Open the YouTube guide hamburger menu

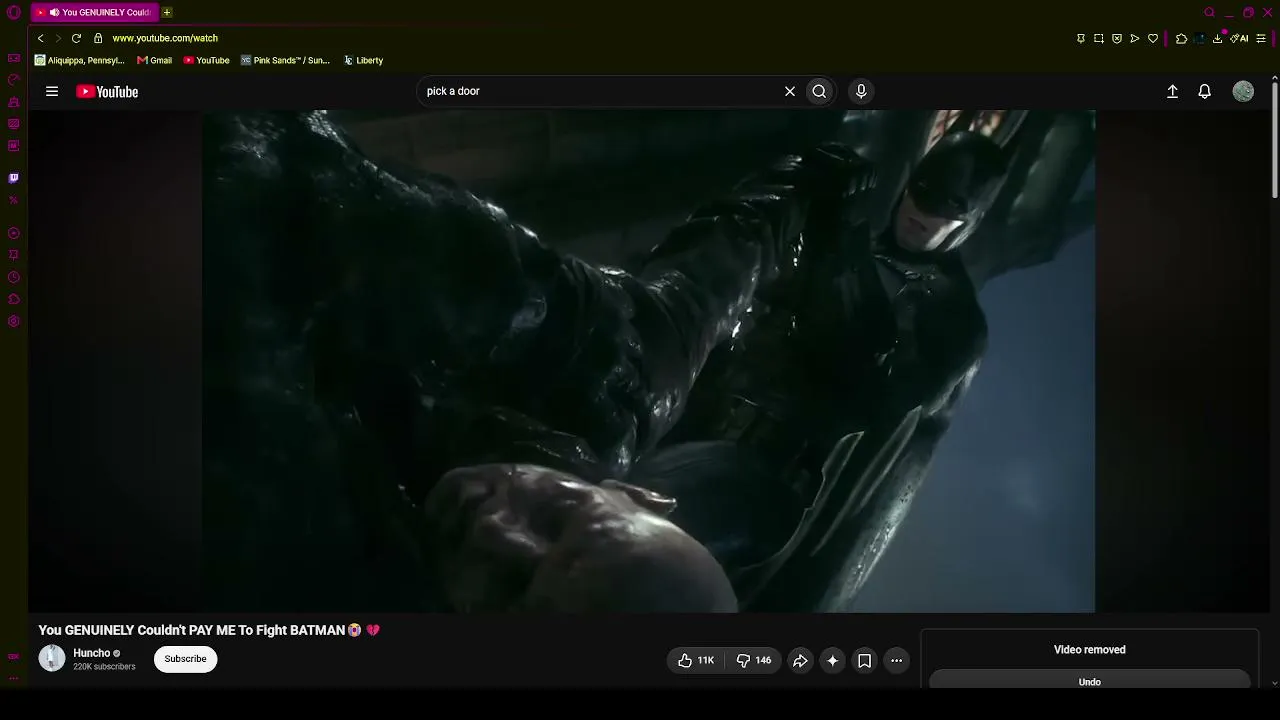[x=52, y=91]
